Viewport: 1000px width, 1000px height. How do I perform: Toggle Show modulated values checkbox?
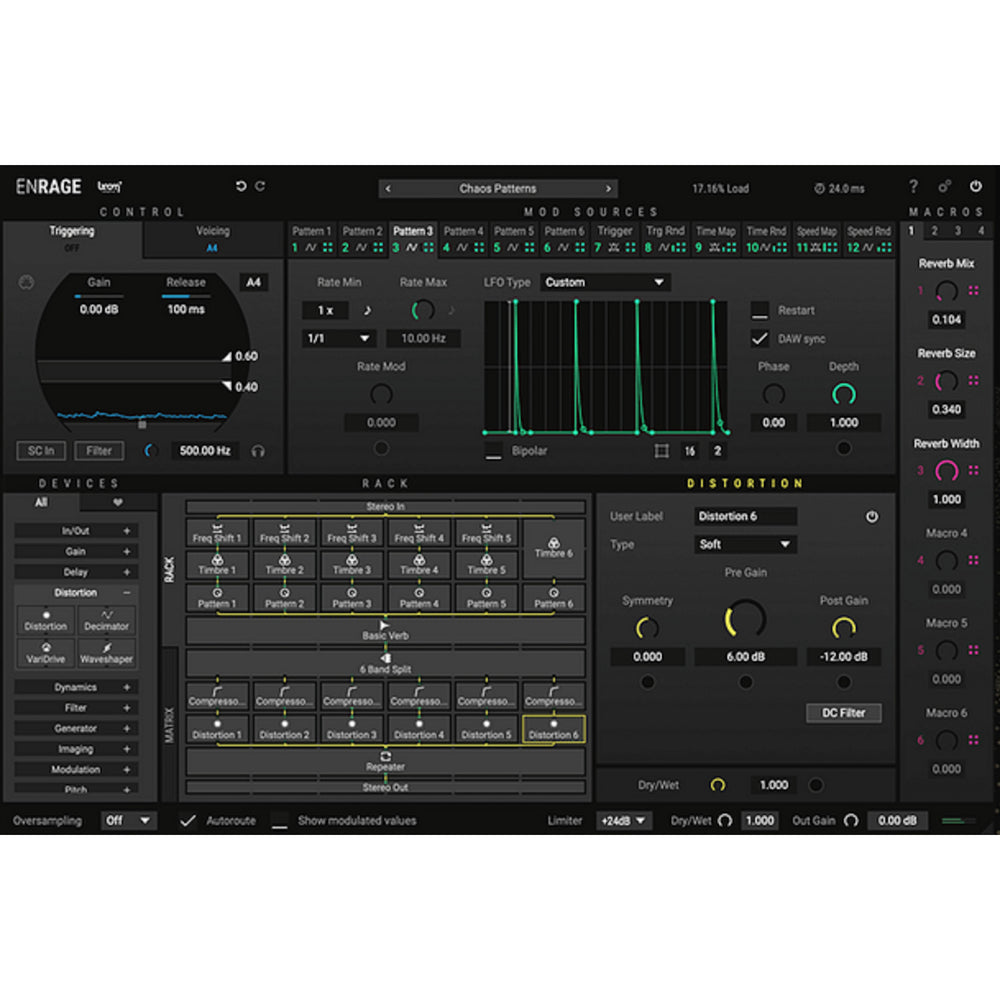[x=279, y=821]
